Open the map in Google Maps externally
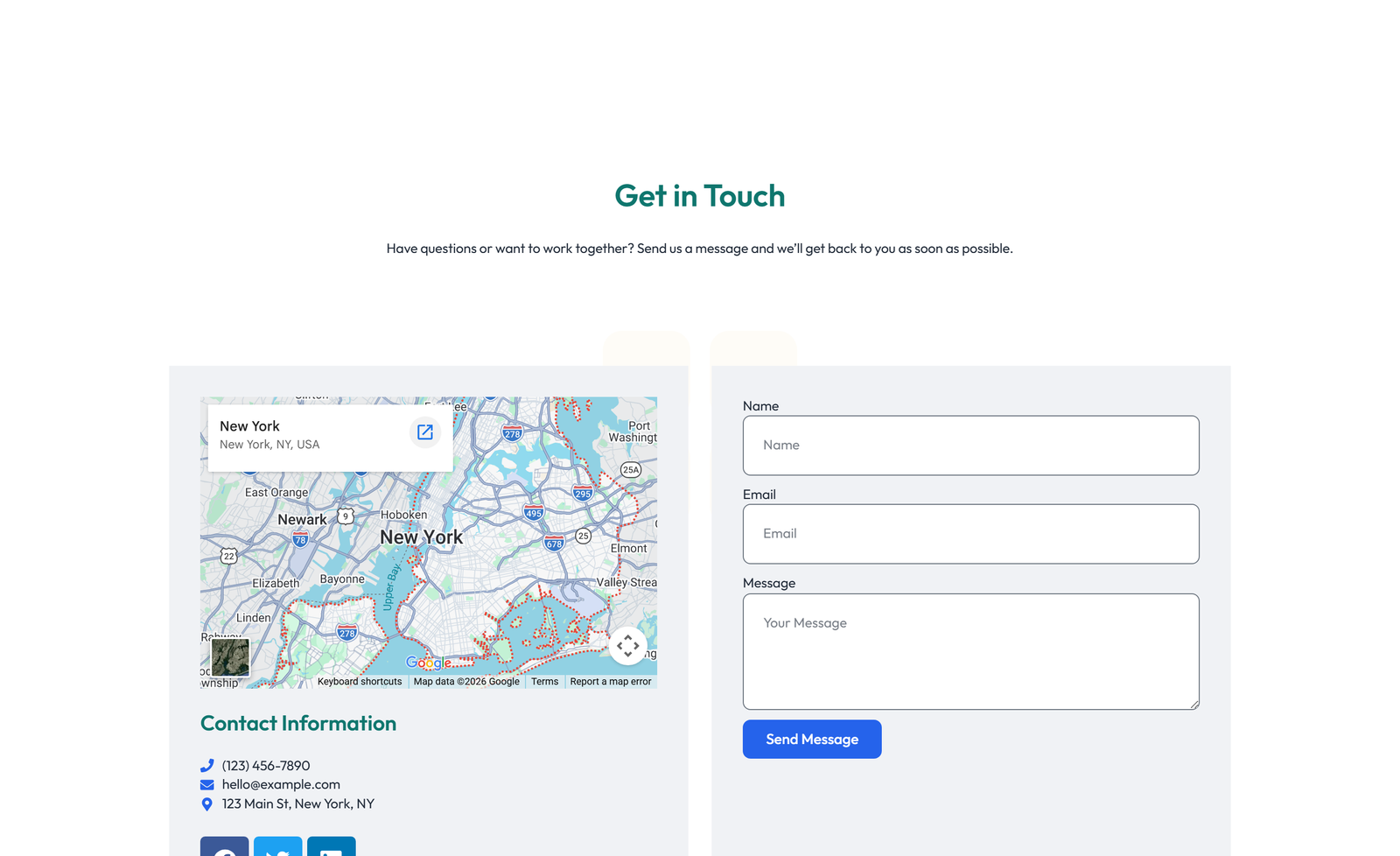This screenshot has width=1400, height=856. pos(425,432)
